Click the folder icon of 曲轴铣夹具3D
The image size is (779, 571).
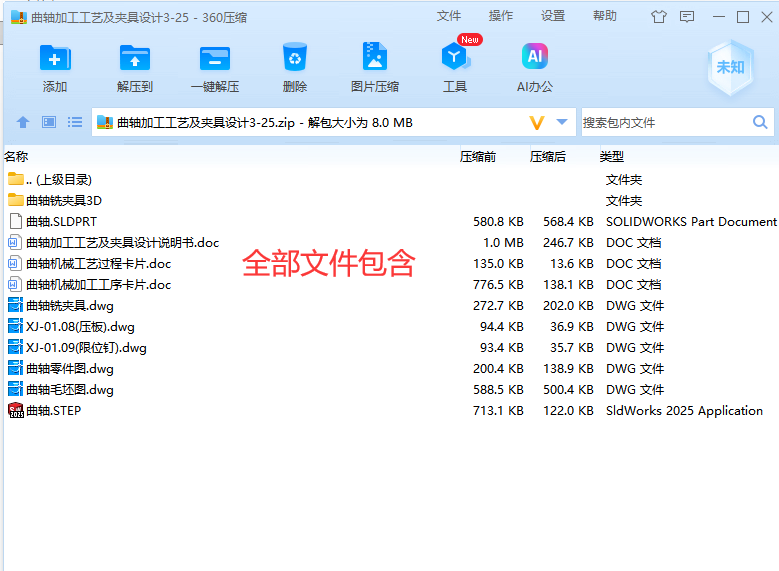click(x=16, y=200)
